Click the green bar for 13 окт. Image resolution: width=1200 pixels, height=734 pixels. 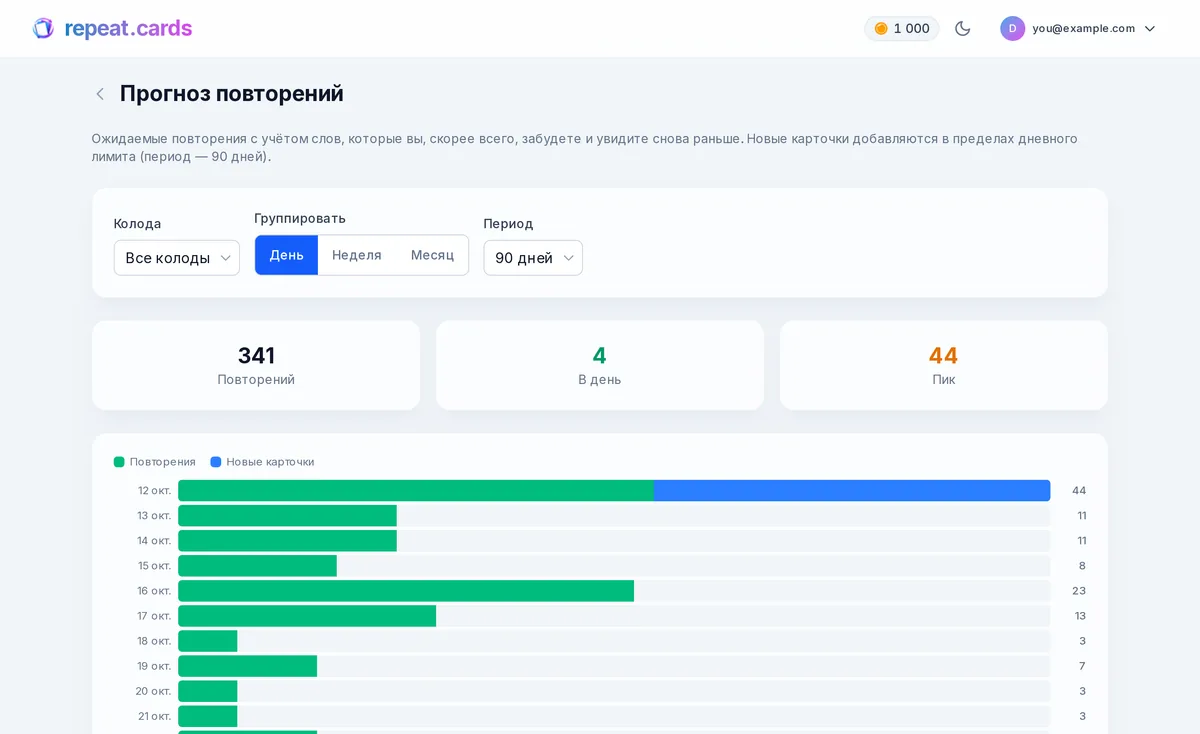coord(287,515)
